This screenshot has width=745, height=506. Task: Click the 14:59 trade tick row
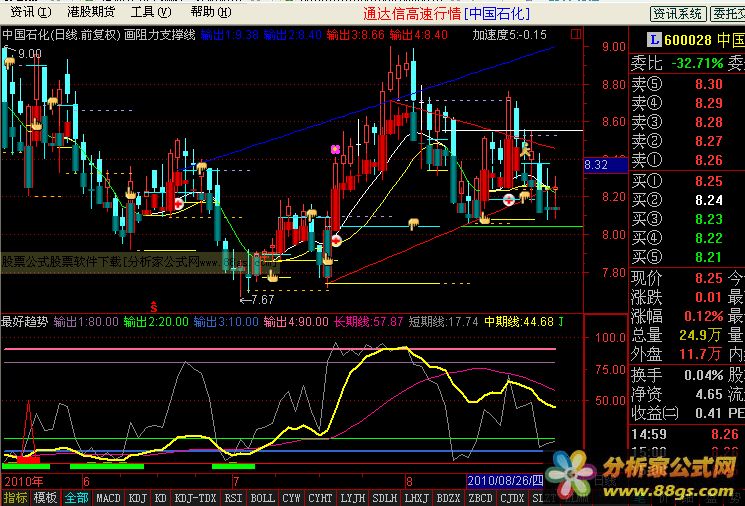[687, 434]
